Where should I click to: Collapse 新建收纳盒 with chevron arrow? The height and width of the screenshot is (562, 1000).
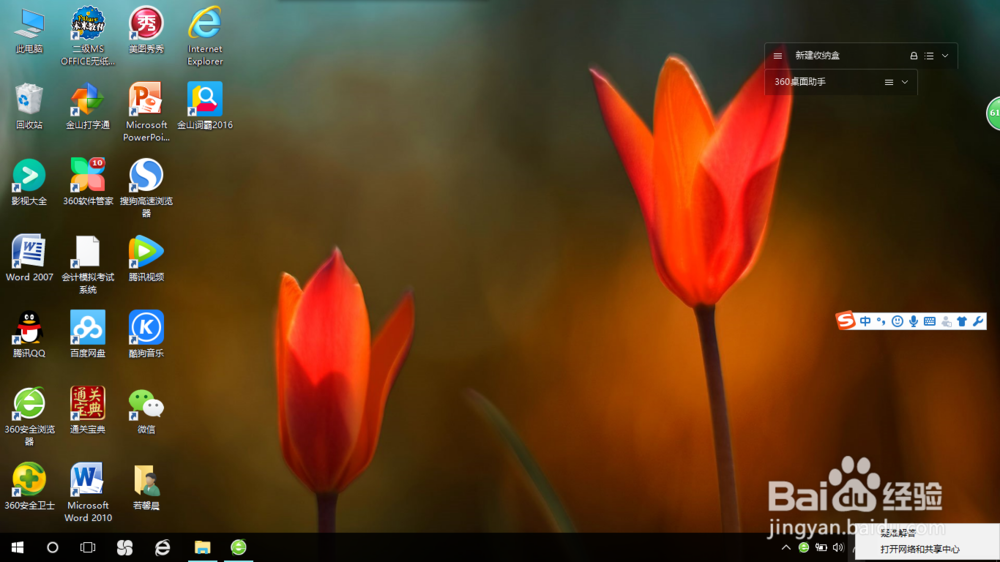(x=945, y=55)
